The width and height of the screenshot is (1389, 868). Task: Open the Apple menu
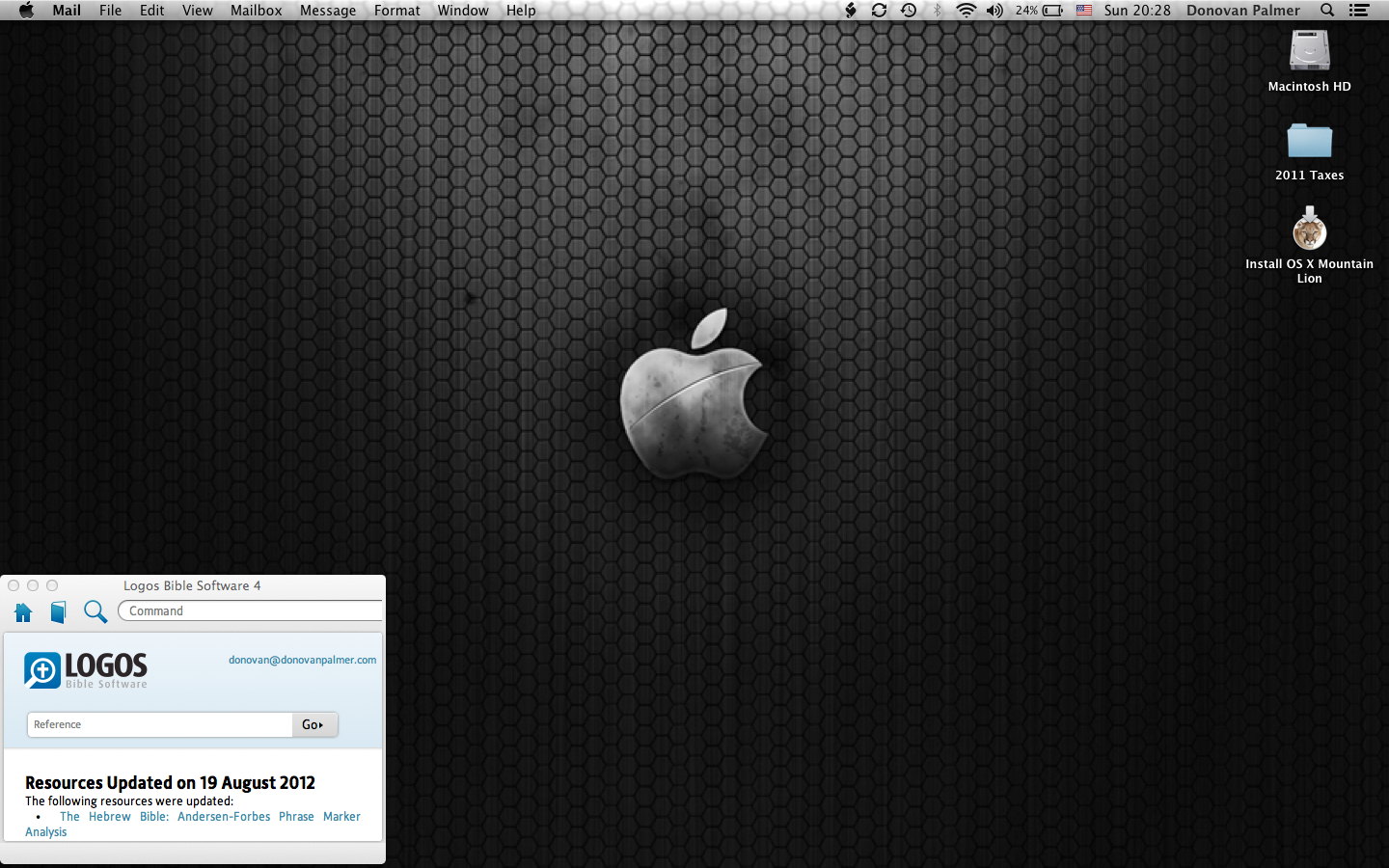tap(26, 11)
